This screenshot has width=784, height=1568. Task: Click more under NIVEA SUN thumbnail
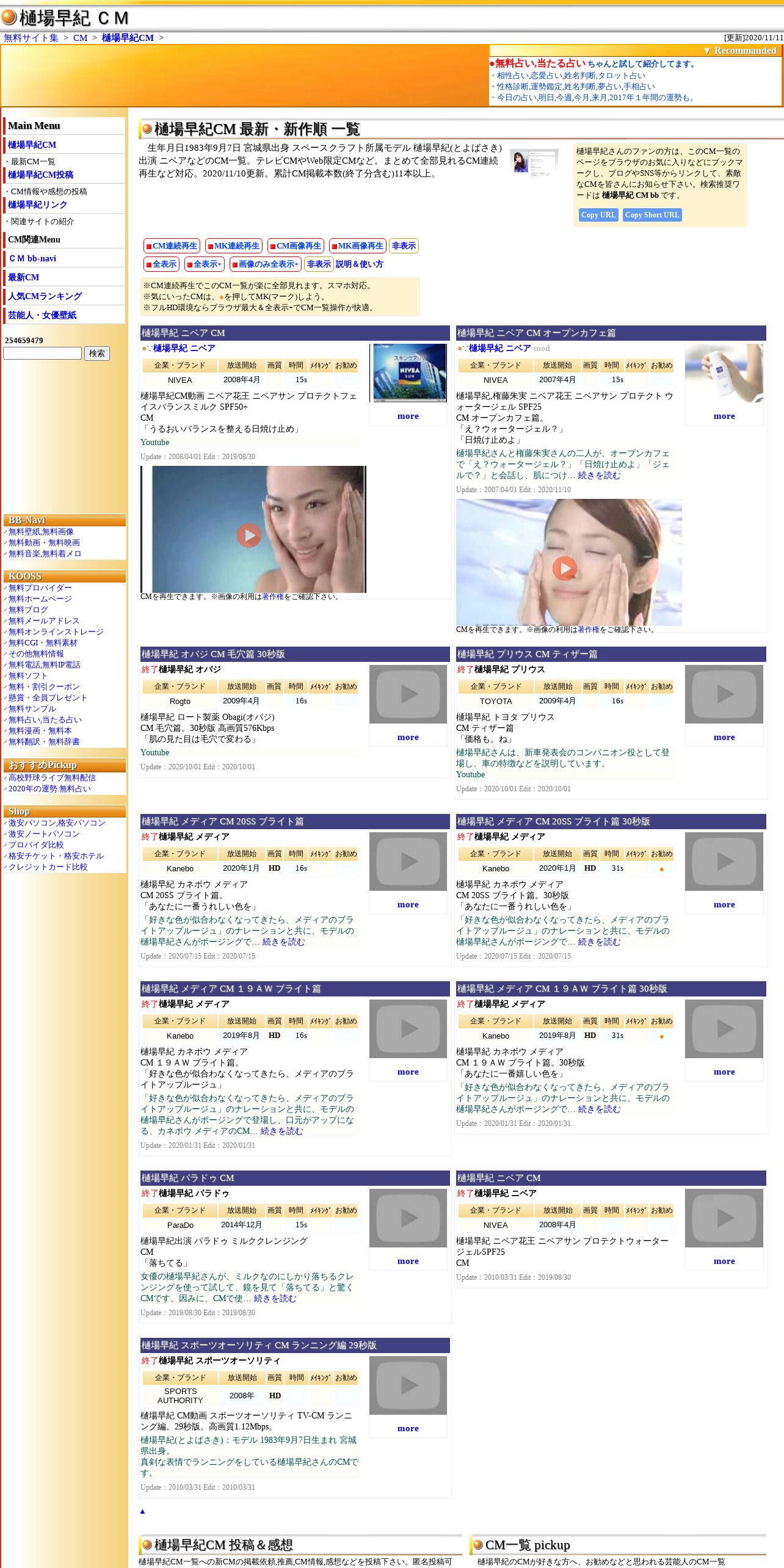click(408, 416)
